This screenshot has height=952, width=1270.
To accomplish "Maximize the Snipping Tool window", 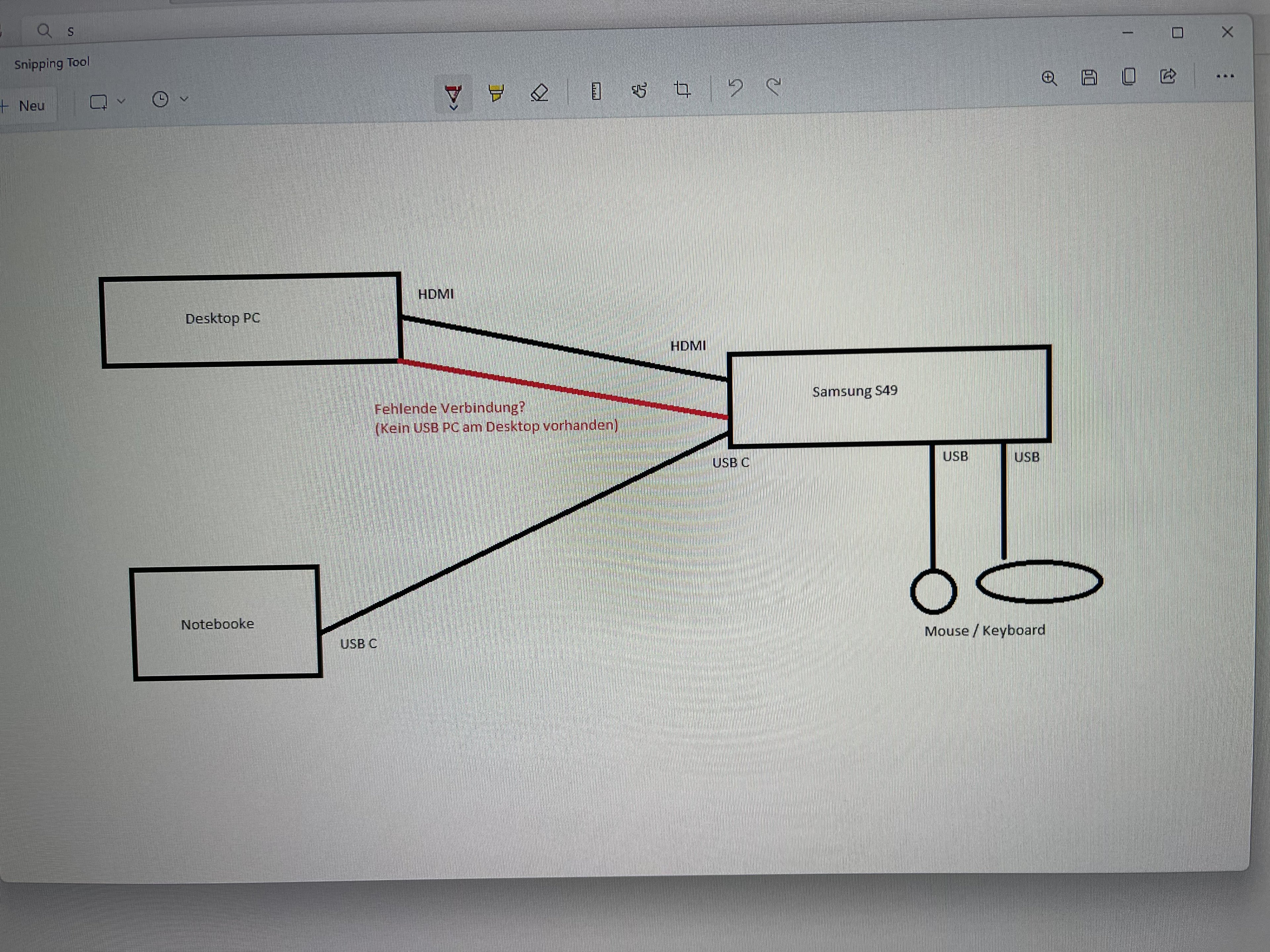I will (1177, 33).
